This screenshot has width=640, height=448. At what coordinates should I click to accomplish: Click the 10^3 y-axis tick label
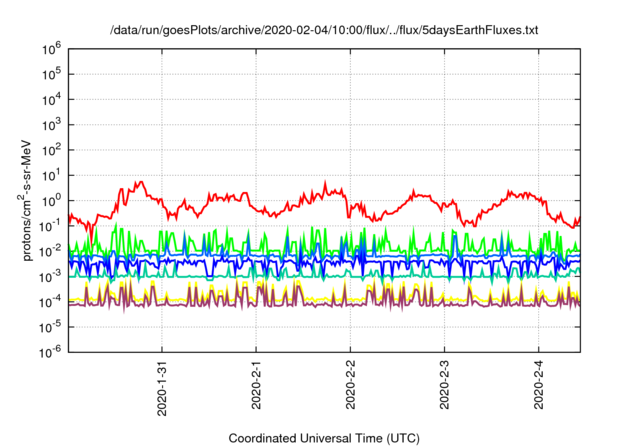[51, 125]
